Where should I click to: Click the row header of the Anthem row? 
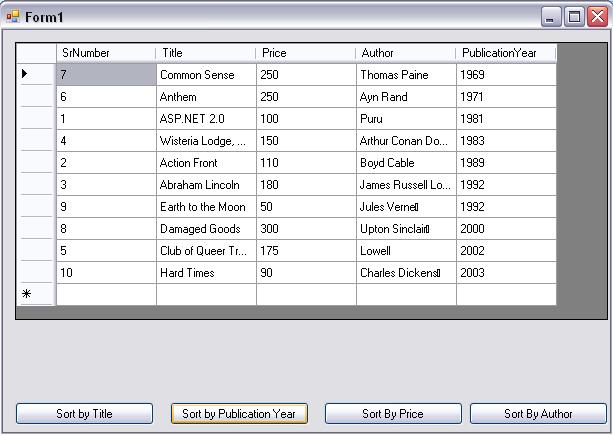click(36, 97)
